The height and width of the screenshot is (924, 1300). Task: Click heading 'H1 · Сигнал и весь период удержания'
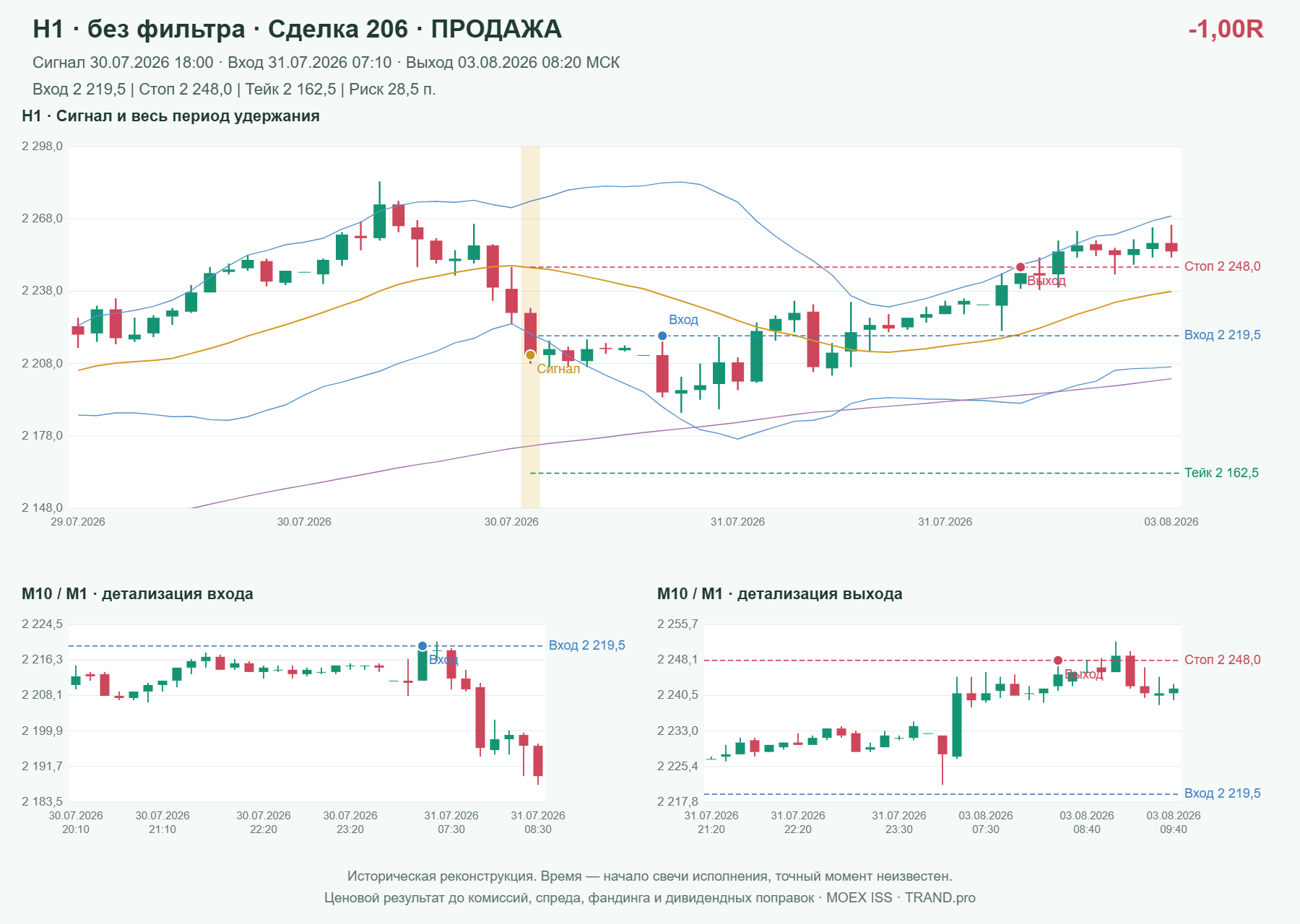(170, 116)
